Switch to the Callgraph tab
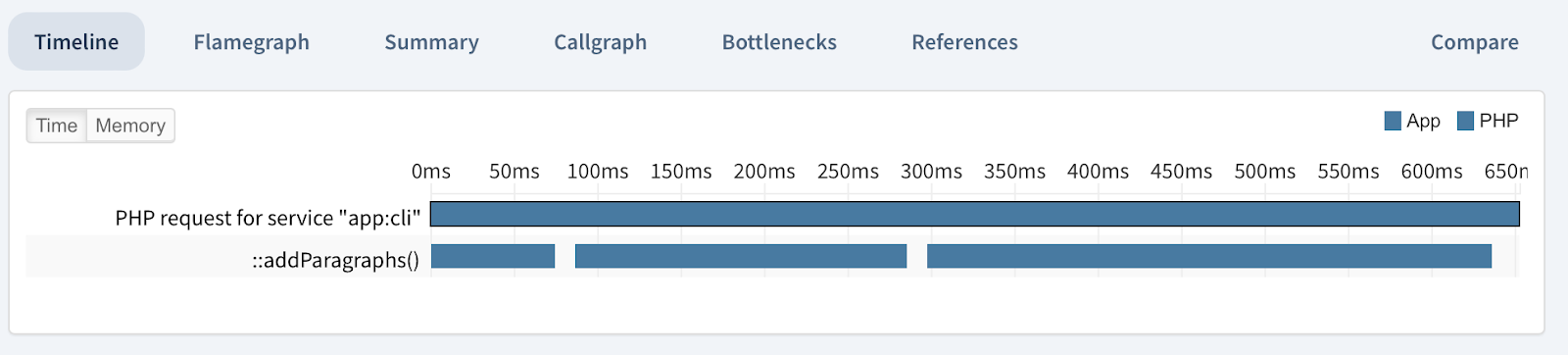 [x=600, y=42]
